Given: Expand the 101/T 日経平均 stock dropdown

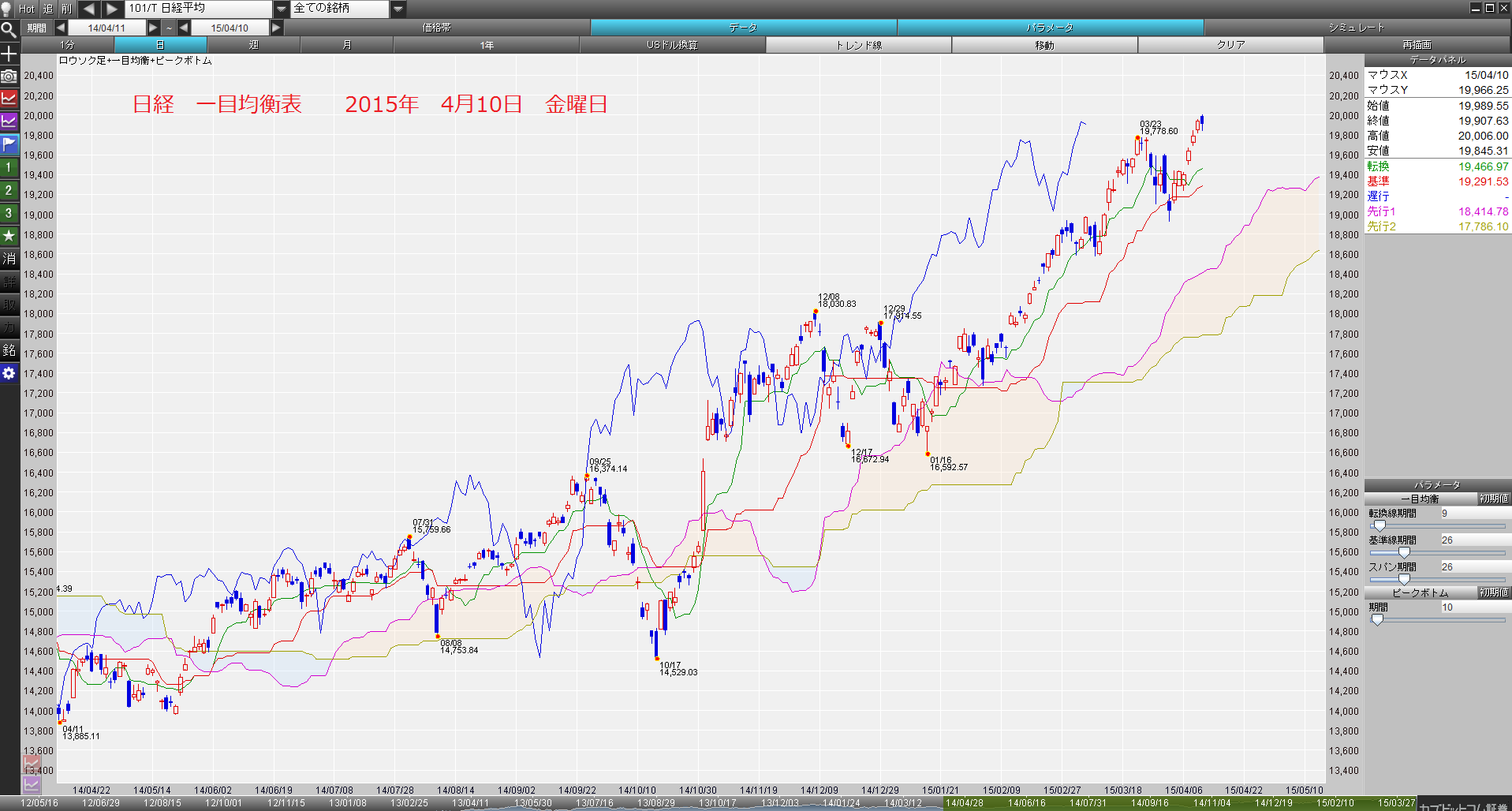Looking at the screenshot, I should [282, 9].
